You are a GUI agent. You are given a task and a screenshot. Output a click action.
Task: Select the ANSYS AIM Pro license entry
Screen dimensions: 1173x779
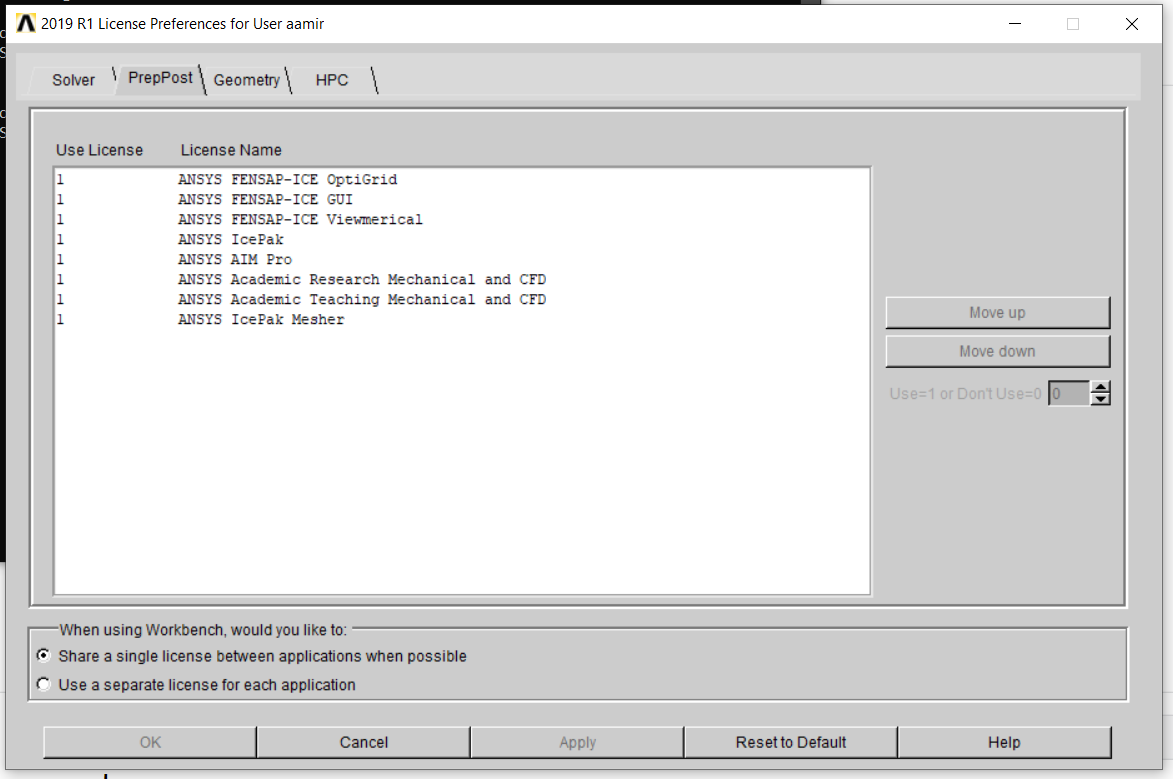234,259
